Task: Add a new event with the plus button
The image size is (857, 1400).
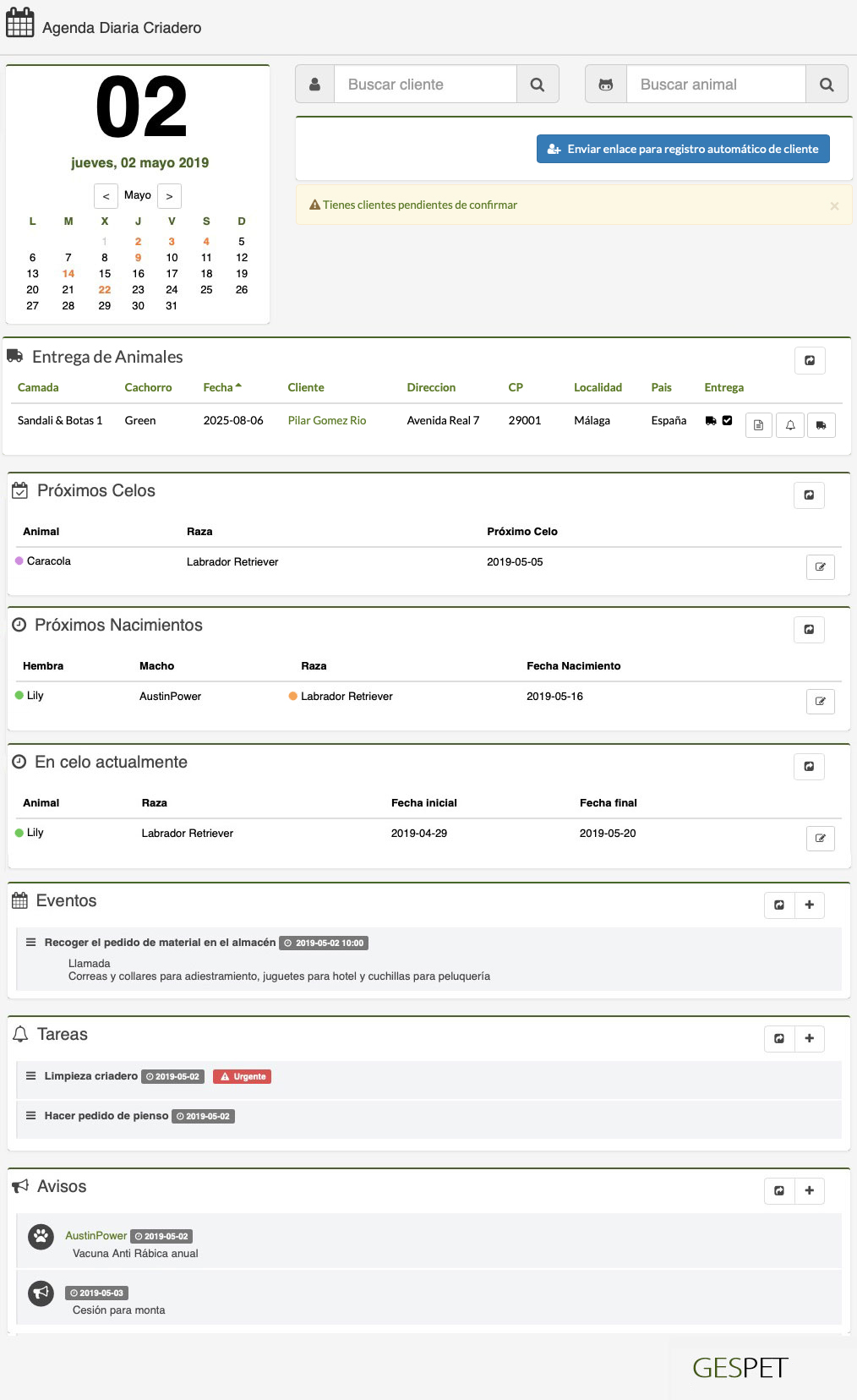Action: click(809, 905)
